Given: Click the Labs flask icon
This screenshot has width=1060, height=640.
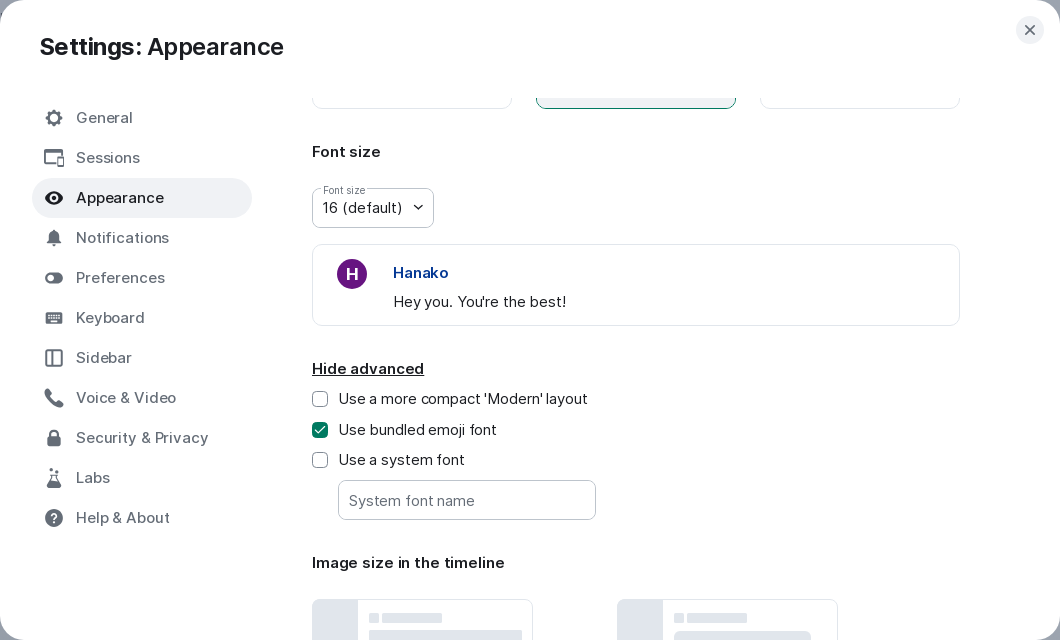Looking at the screenshot, I should pyautogui.click(x=54, y=478).
